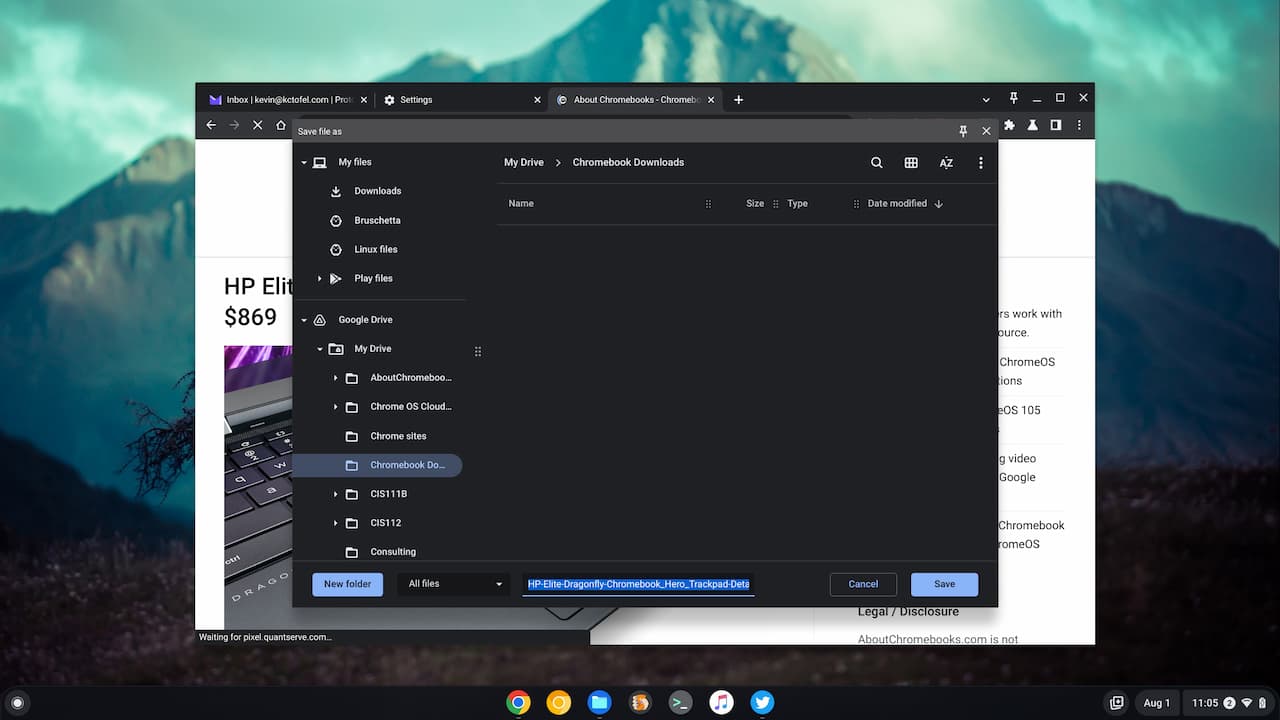The width and height of the screenshot is (1280, 720).
Task: Open the music app on shelf
Action: (x=721, y=702)
